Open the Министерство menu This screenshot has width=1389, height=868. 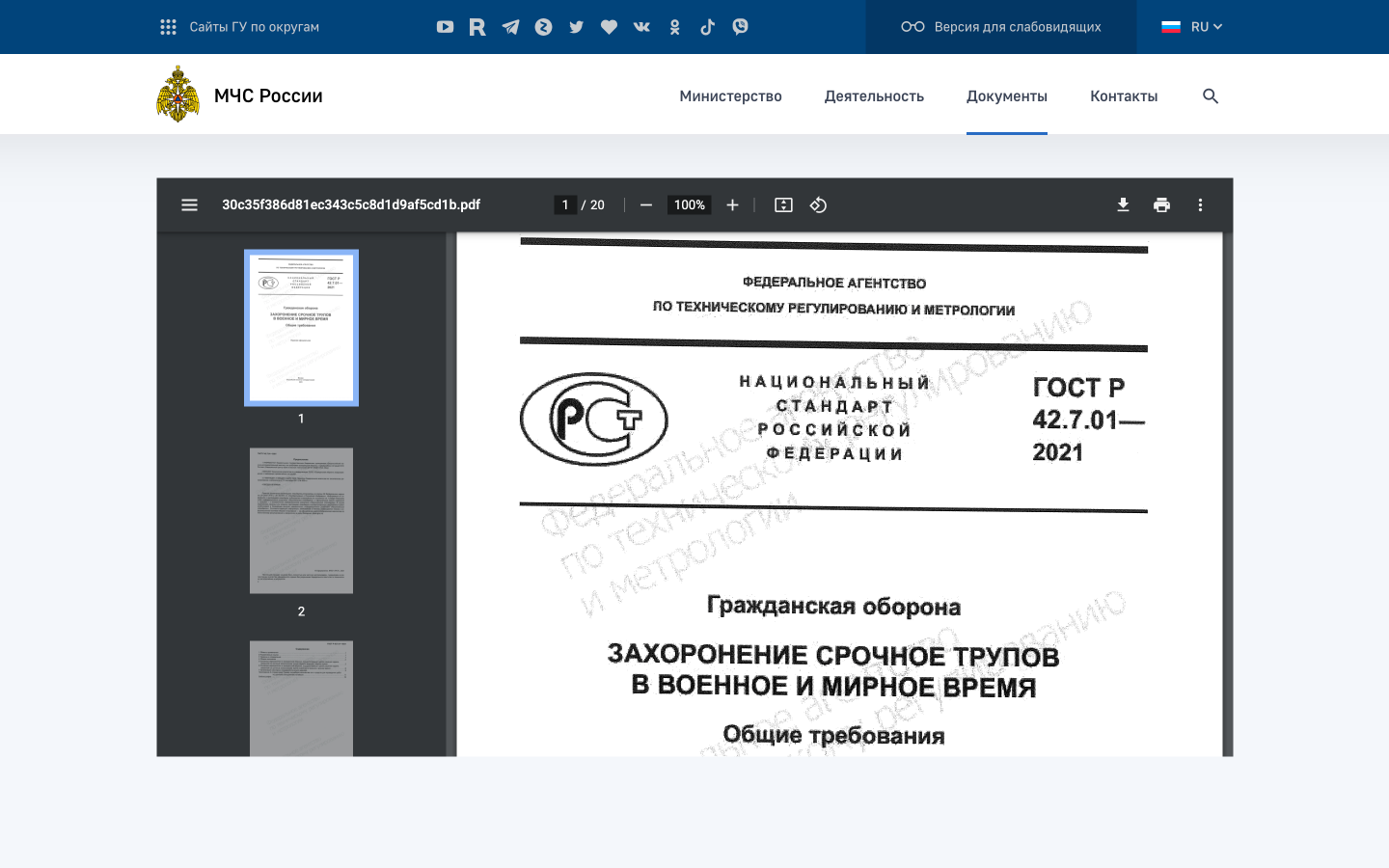[x=730, y=95]
